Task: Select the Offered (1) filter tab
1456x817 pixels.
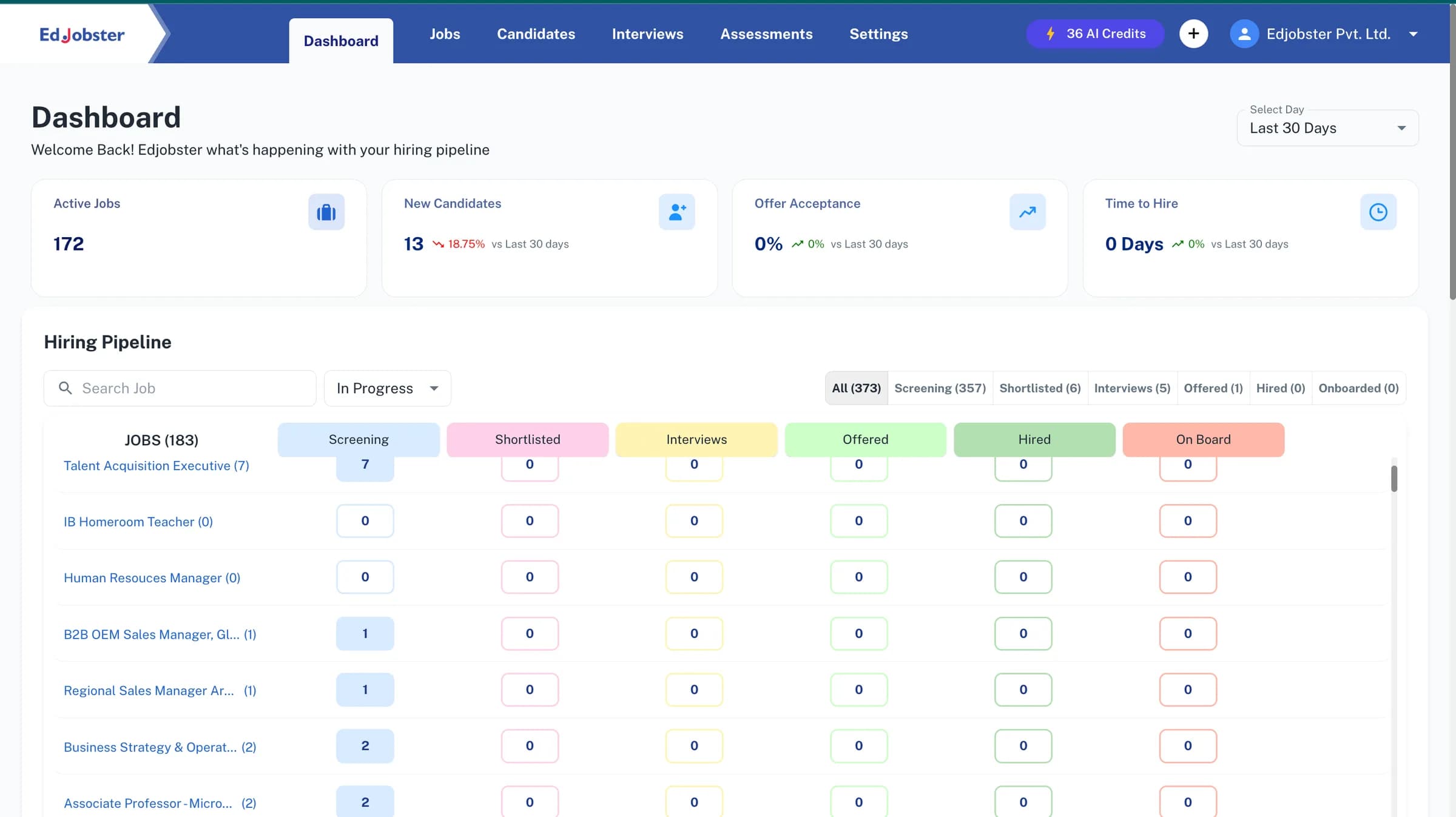Action: (1213, 388)
